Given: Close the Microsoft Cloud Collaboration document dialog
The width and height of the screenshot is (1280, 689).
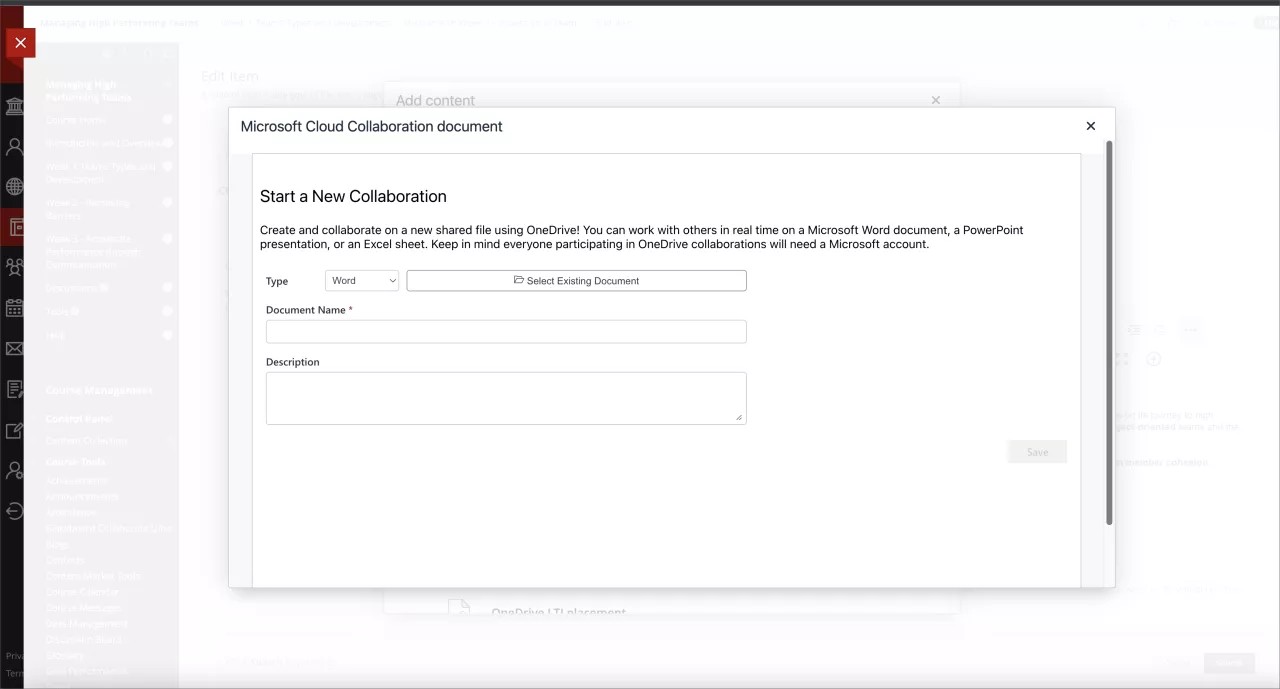Looking at the screenshot, I should coord(1091,126).
